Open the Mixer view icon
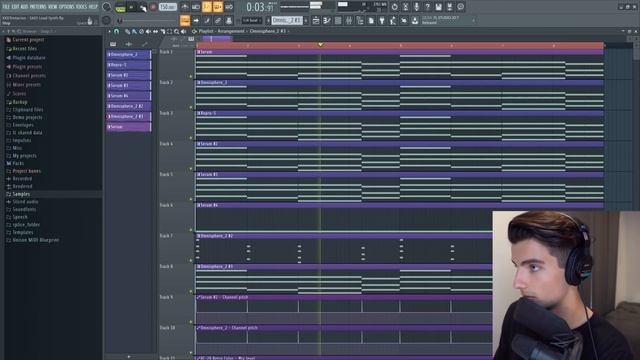Image resolution: width=640 pixels, height=360 pixels. coord(349,20)
